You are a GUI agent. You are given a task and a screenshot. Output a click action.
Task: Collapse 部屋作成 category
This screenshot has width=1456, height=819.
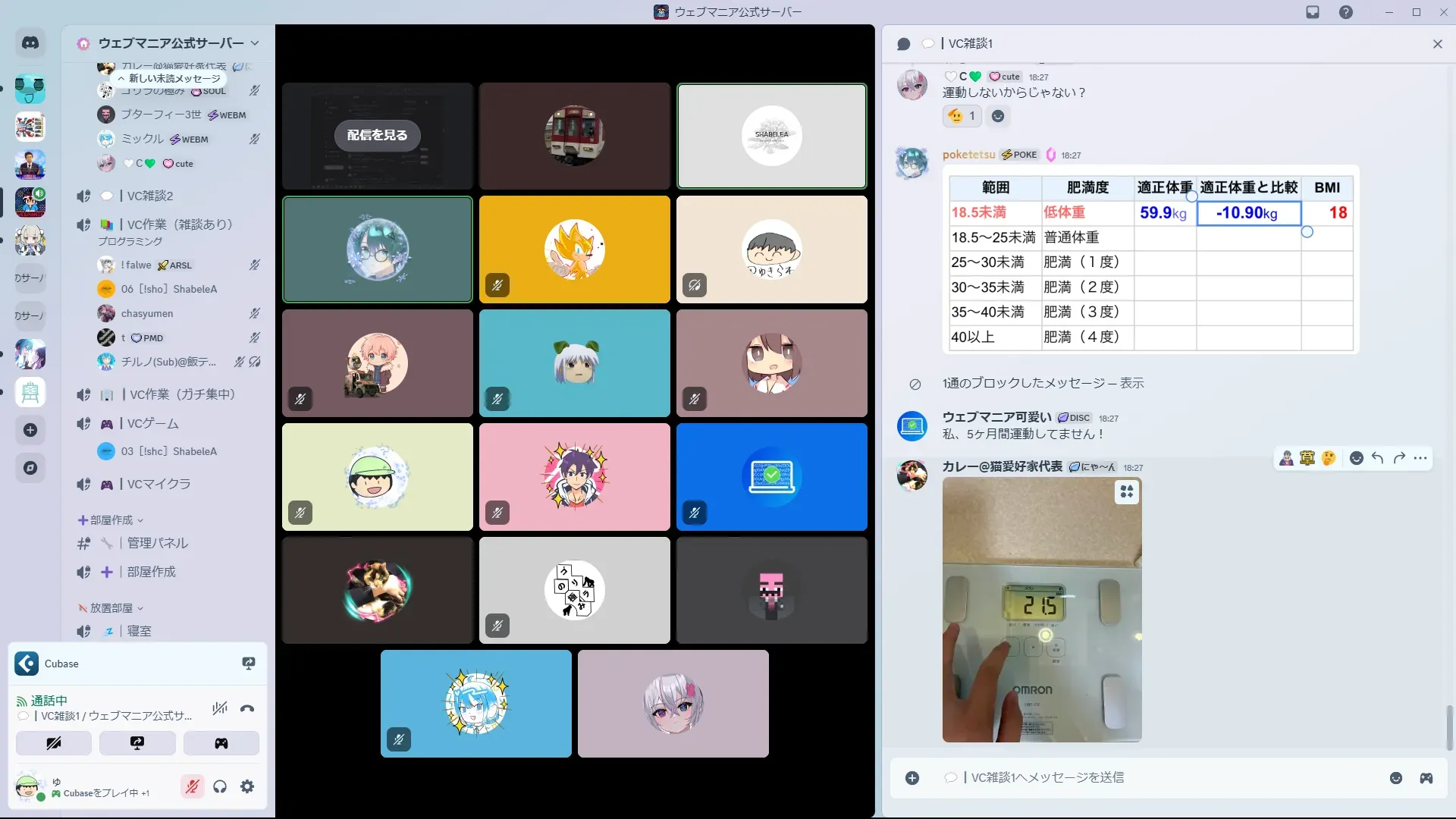[x=111, y=520]
